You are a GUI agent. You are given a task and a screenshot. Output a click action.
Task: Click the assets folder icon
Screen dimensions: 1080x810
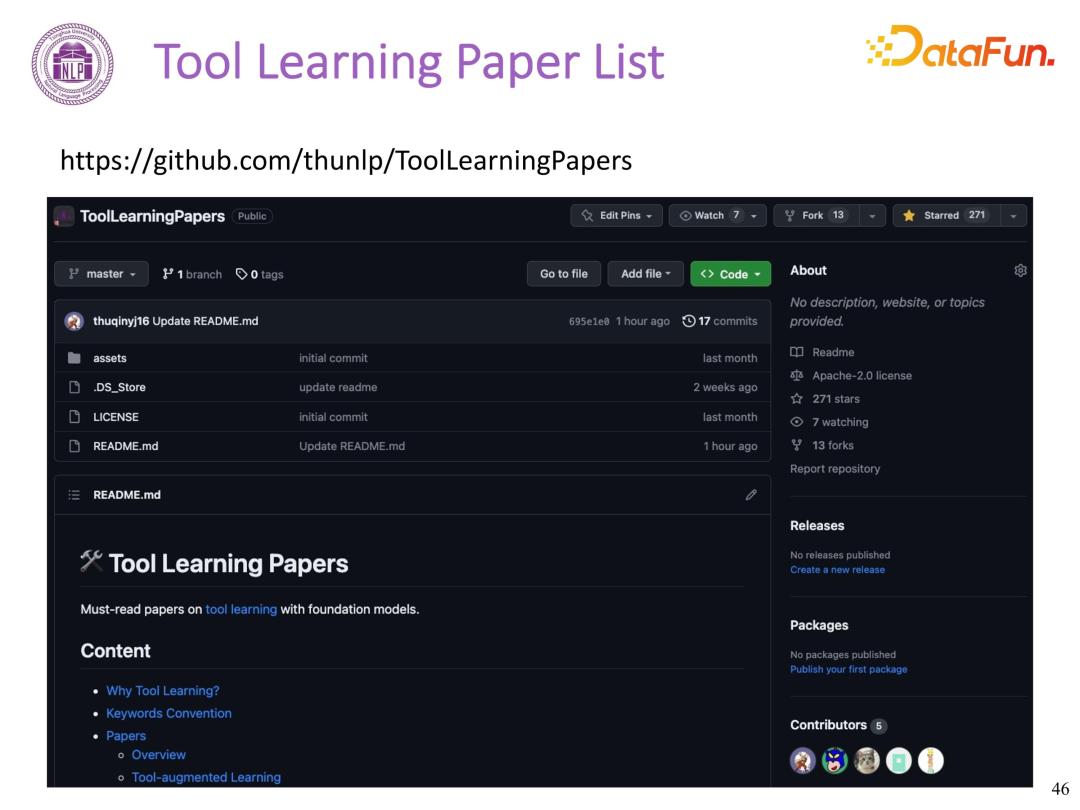point(74,358)
